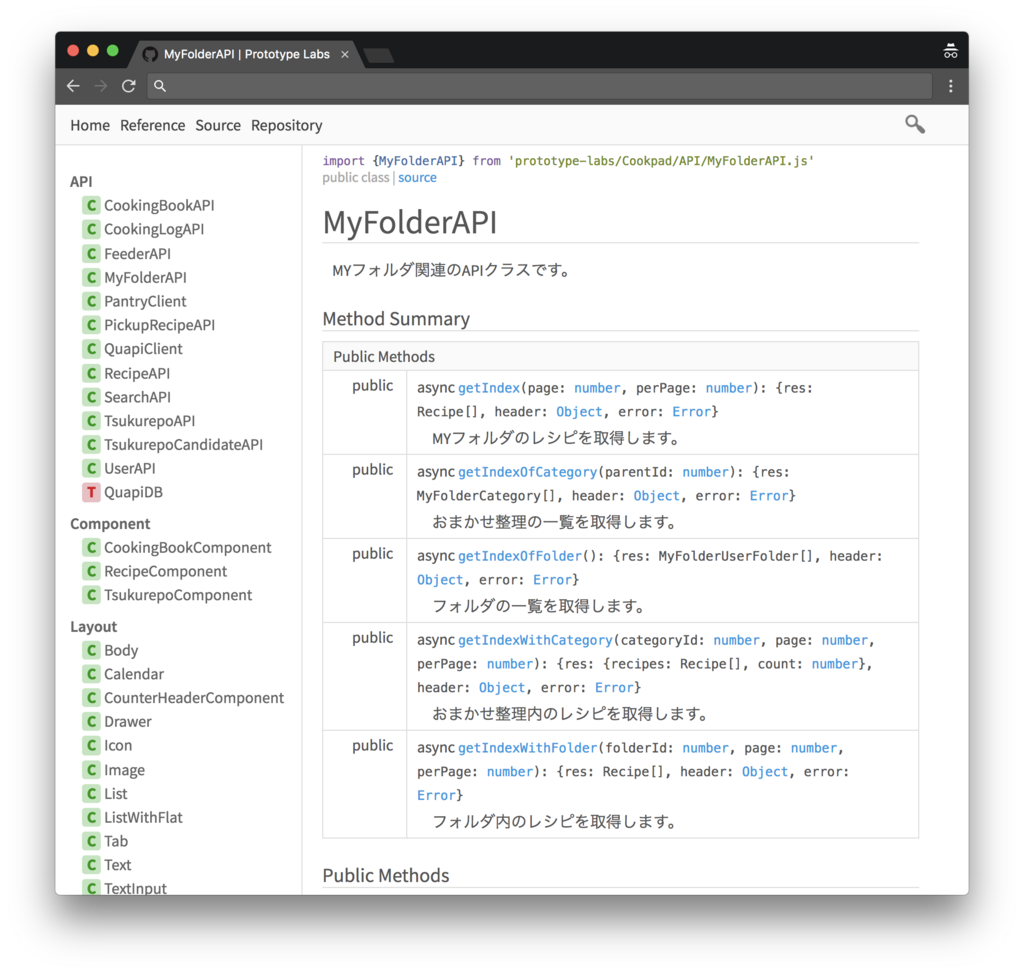Image resolution: width=1024 pixels, height=974 pixels.
Task: Click the browser forward arrow
Action: coord(101,86)
